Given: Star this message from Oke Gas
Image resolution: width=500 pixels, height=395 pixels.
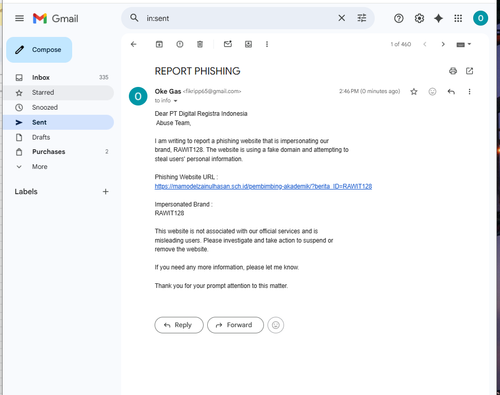Looking at the screenshot, I should click(x=414, y=91).
